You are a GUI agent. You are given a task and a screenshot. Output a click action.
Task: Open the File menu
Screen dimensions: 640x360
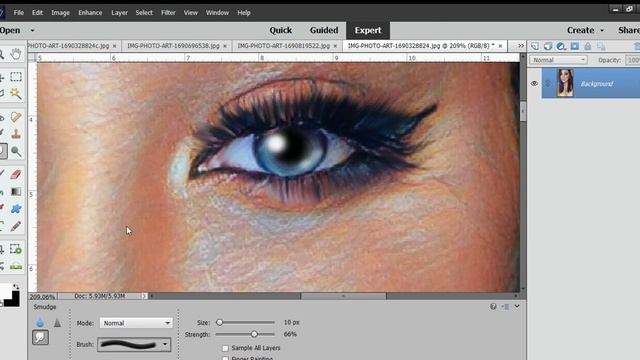(x=19, y=13)
